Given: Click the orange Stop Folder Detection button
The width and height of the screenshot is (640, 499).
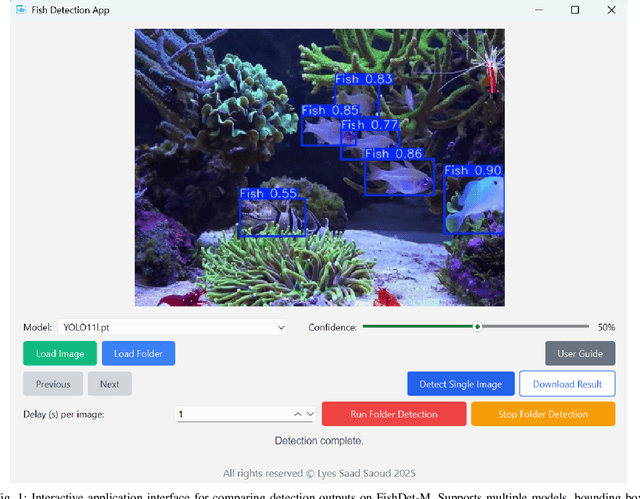Looking at the screenshot, I should pos(543,414).
